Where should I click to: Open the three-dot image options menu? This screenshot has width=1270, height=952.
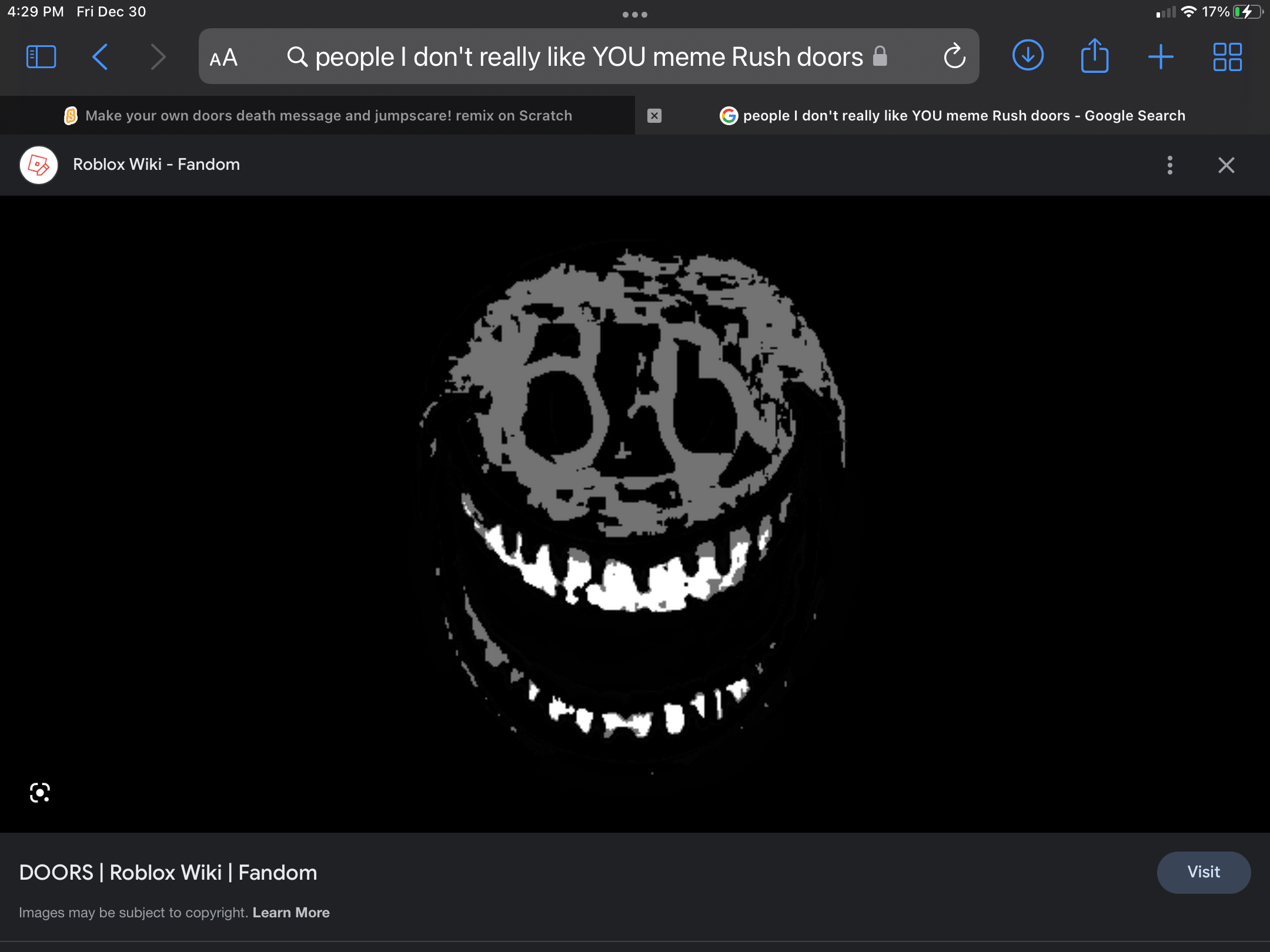click(x=1169, y=165)
